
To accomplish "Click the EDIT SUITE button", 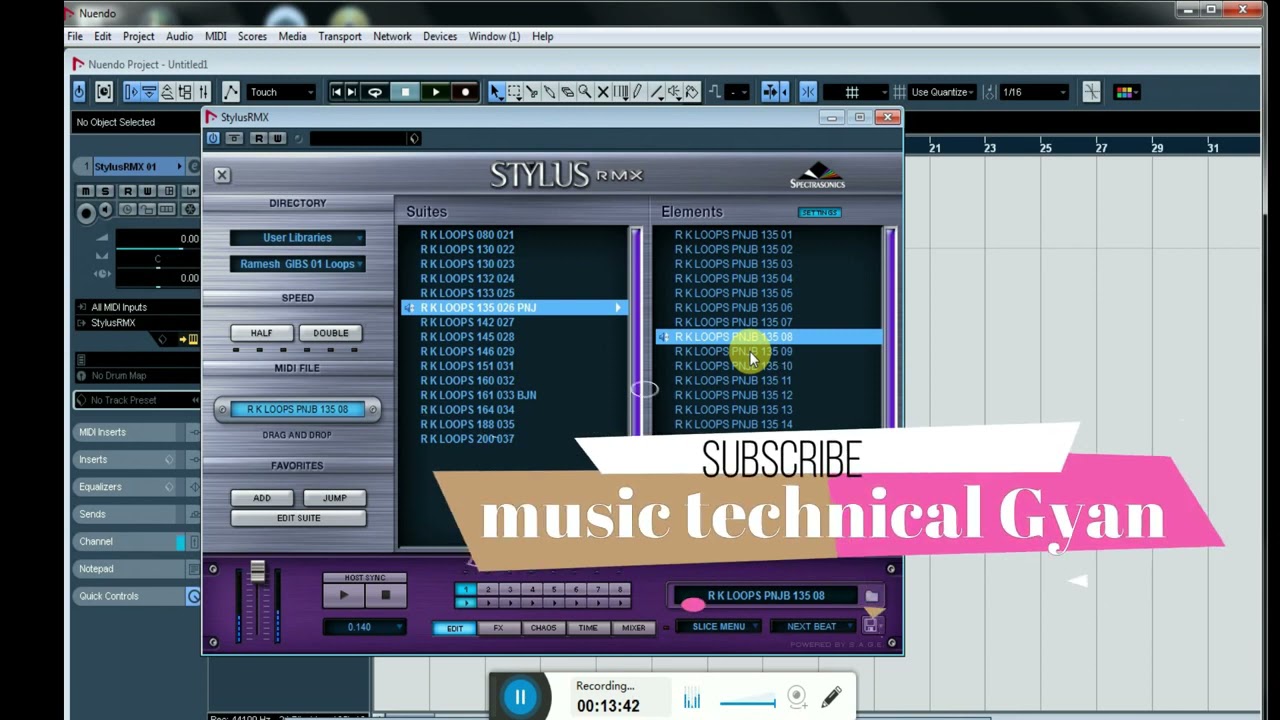I will click(298, 518).
